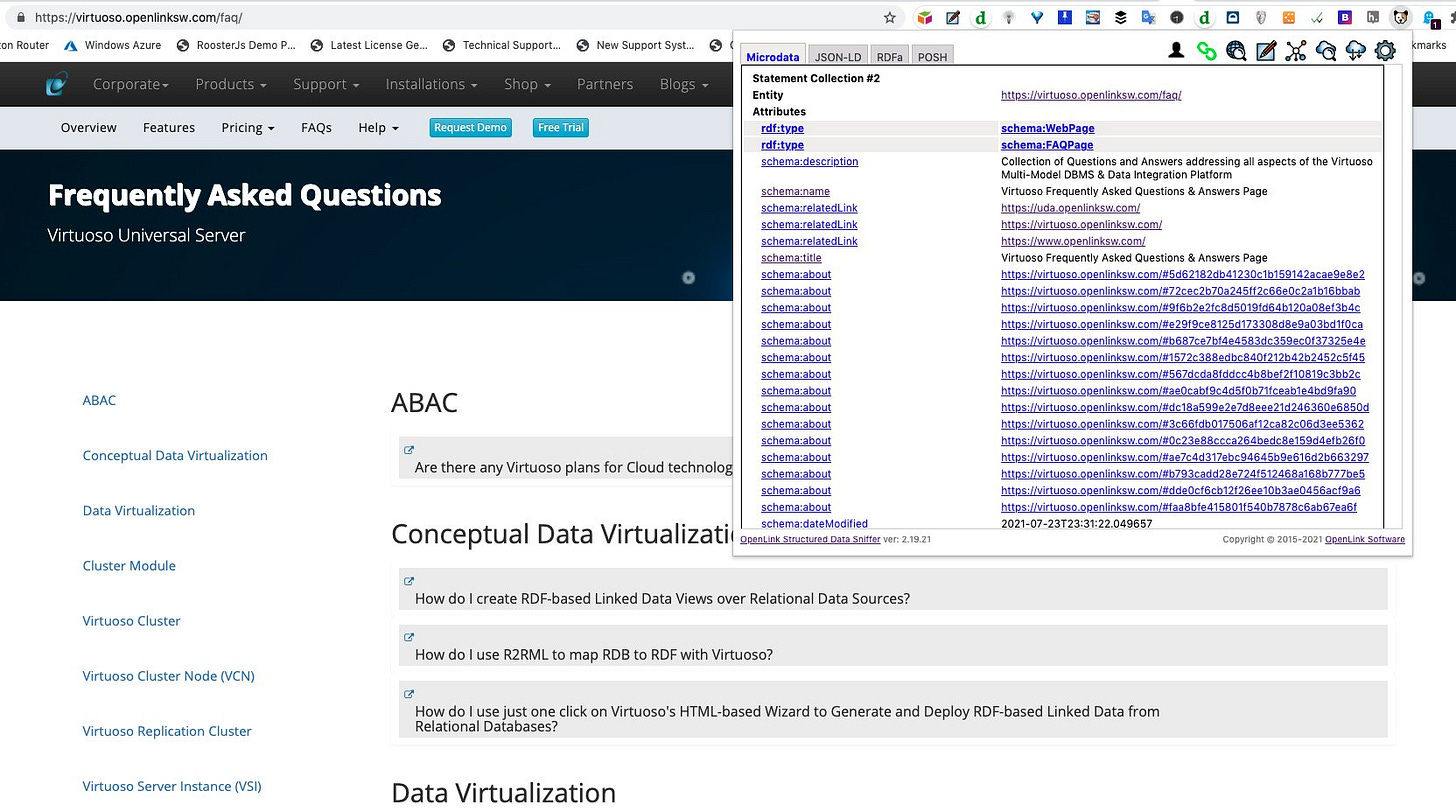Open the Entity URL virtuoso.openlinksw.com/faq/
The image size is (1456, 811).
pos(1091,95)
